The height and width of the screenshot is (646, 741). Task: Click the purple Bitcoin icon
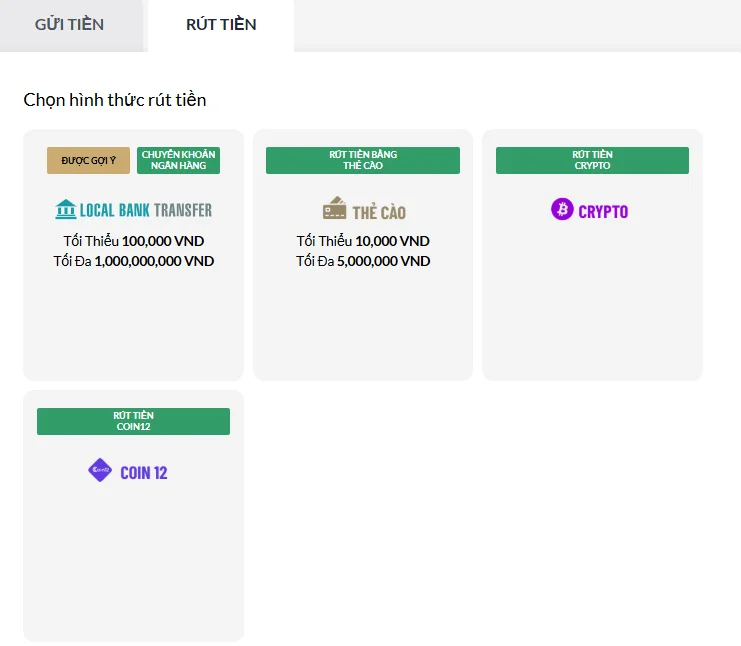(x=562, y=210)
